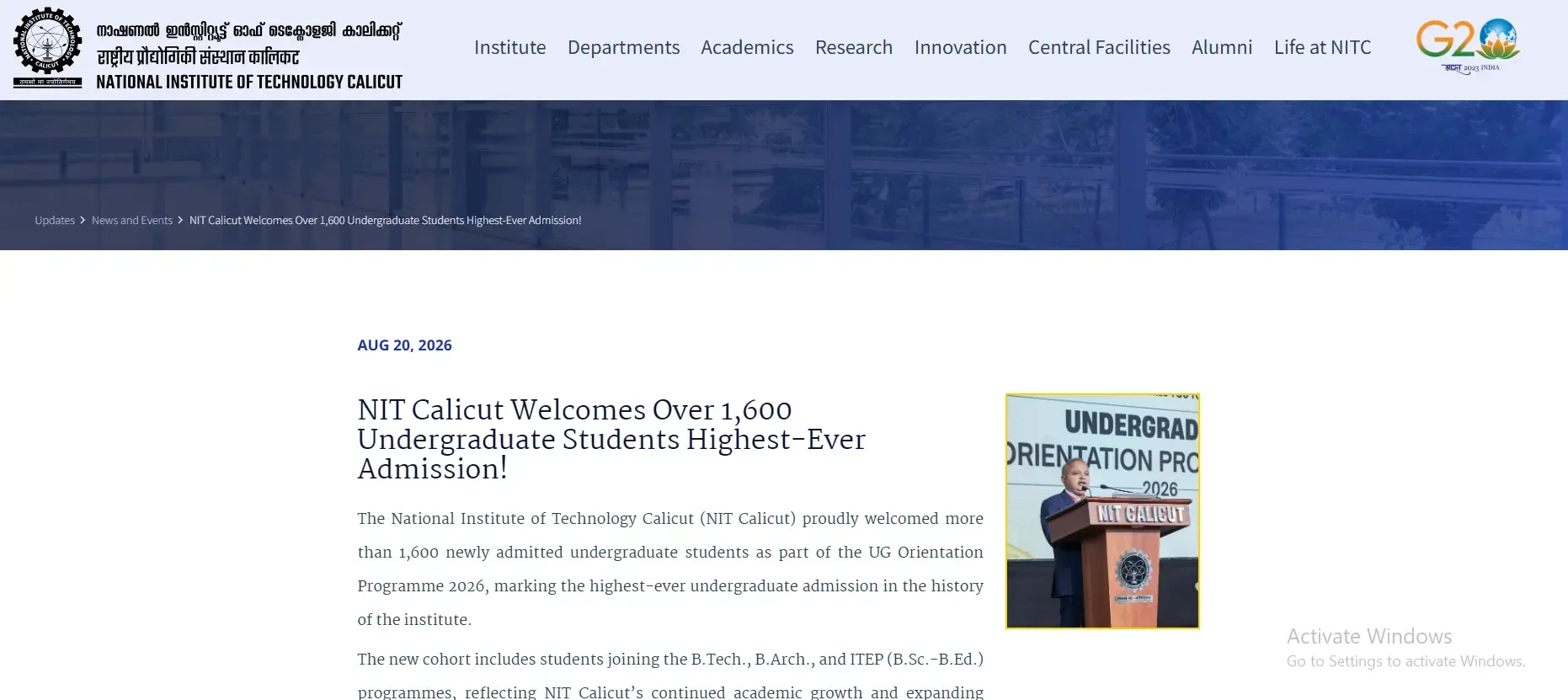Click the NIT Calicut emblem logo
The height and width of the screenshot is (700, 1568).
coord(48,47)
